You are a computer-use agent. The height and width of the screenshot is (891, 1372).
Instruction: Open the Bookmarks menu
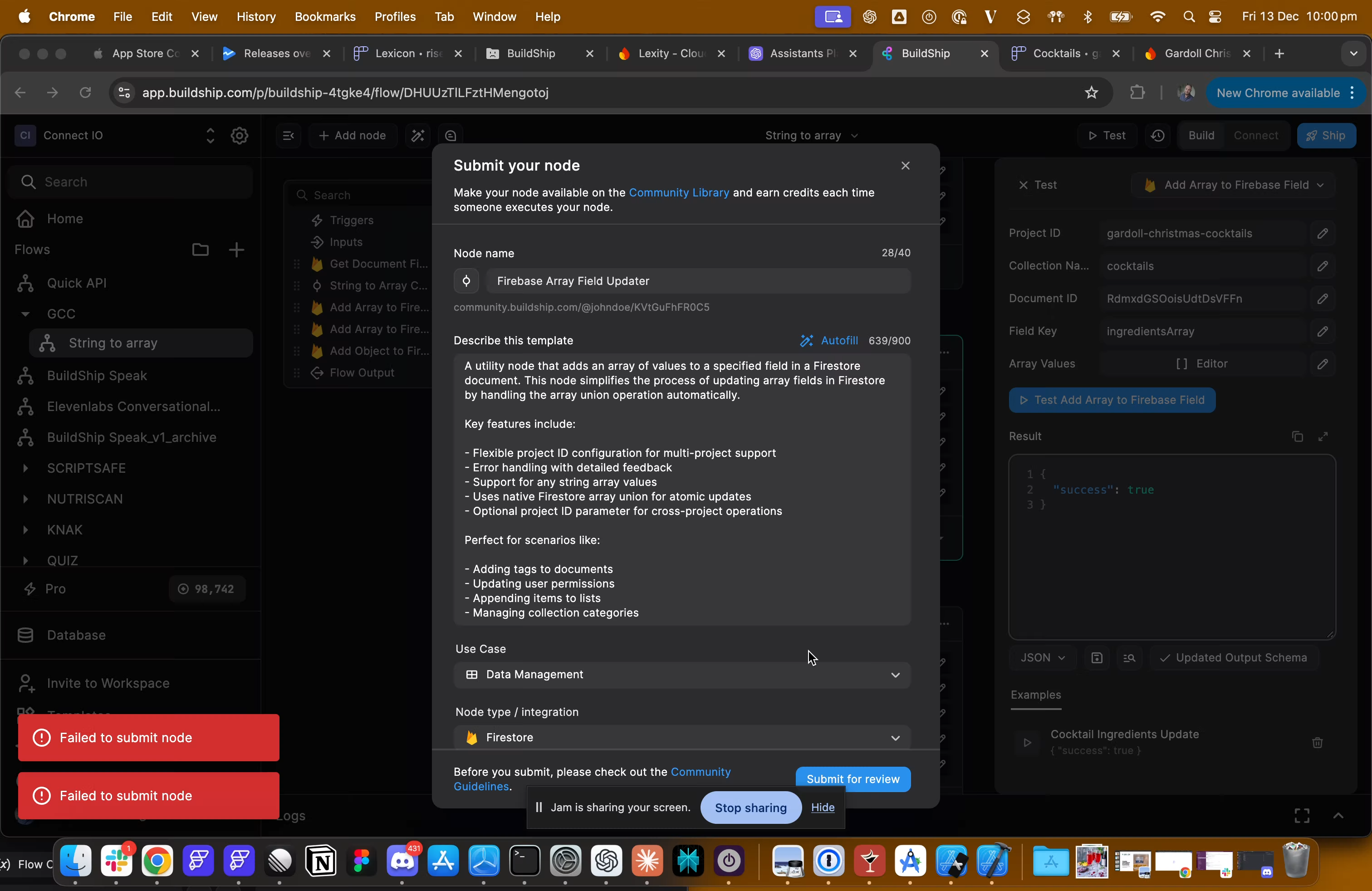[324, 17]
